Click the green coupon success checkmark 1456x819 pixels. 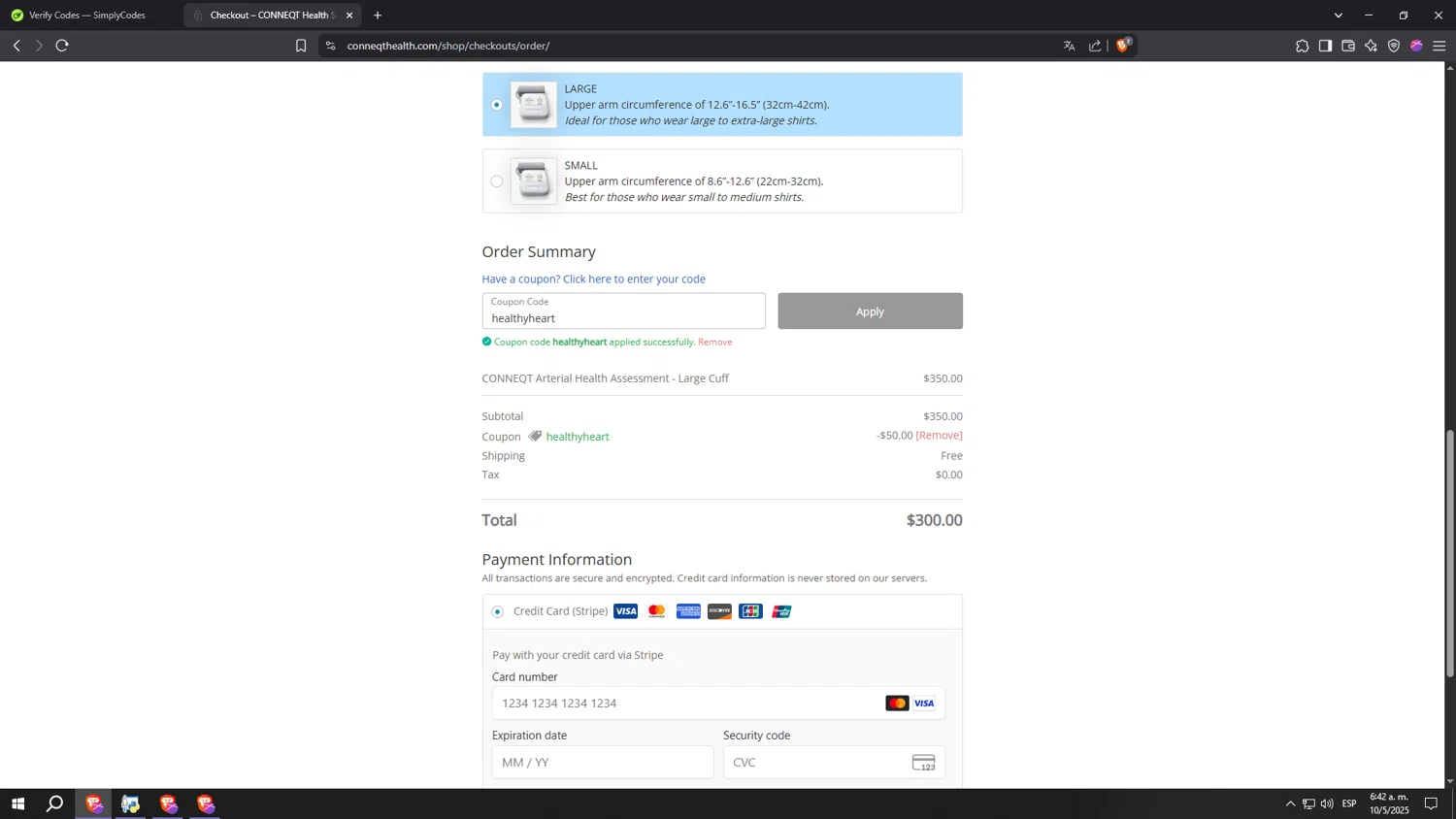pyautogui.click(x=487, y=342)
